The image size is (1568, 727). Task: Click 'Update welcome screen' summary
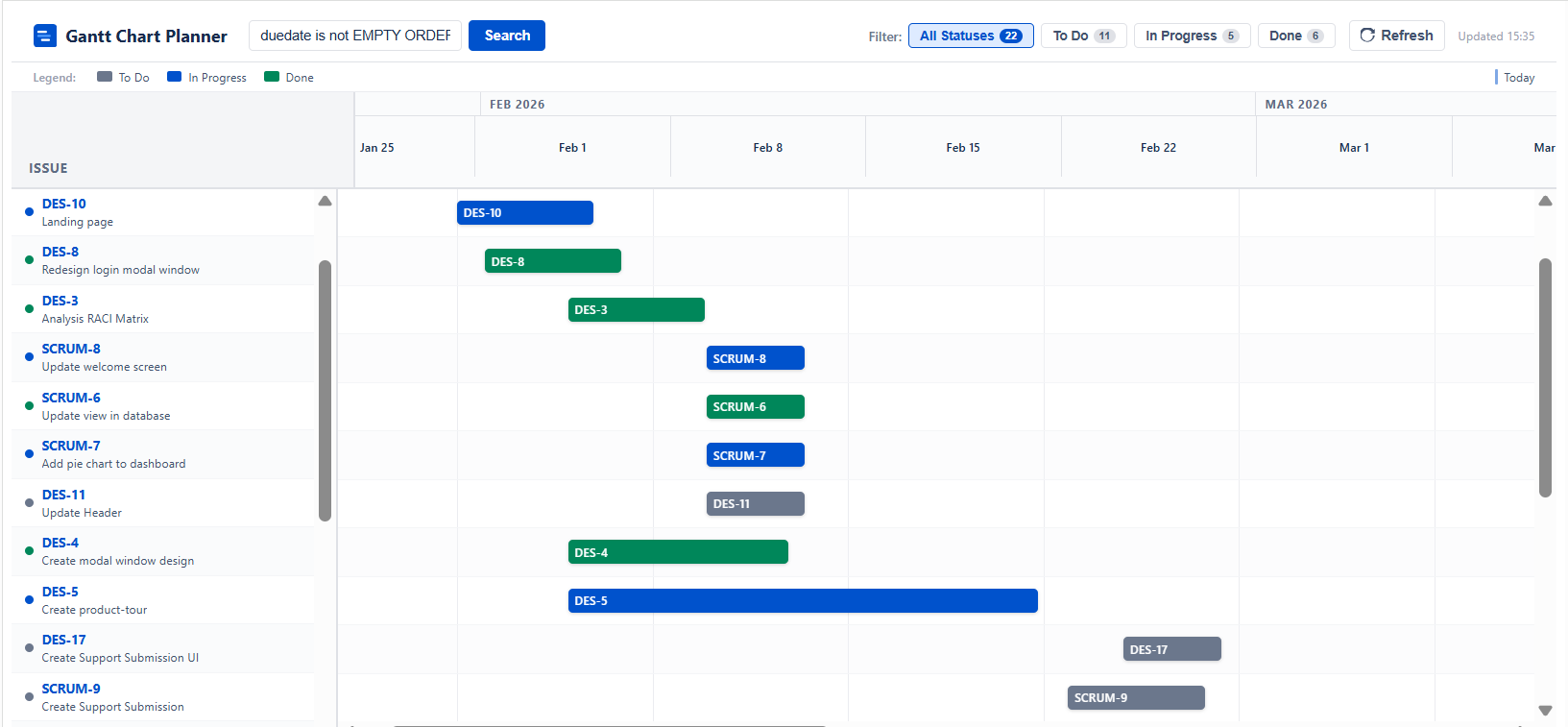(x=105, y=367)
